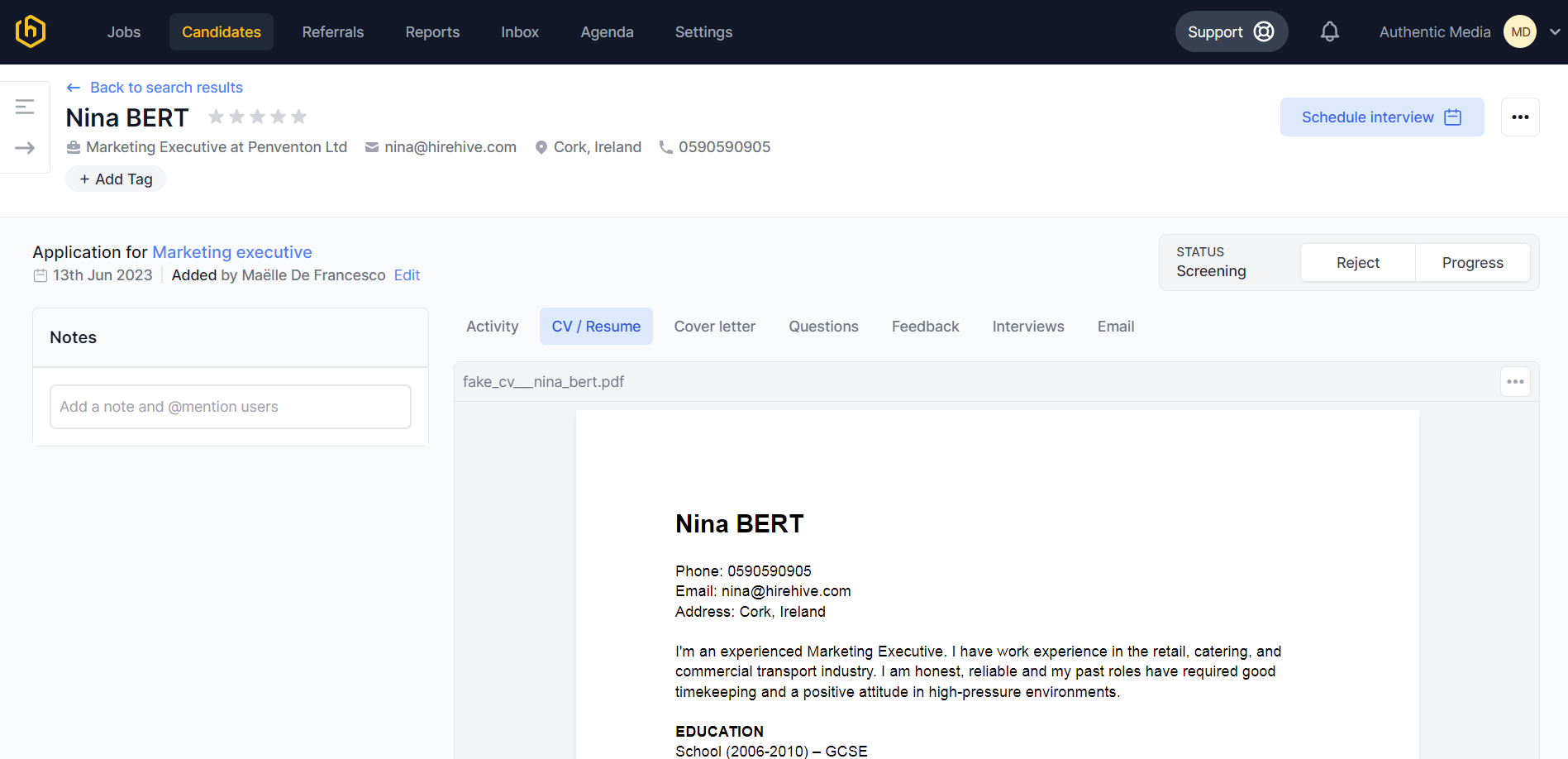
Task: Switch to the Email tab
Action: 1116,327
